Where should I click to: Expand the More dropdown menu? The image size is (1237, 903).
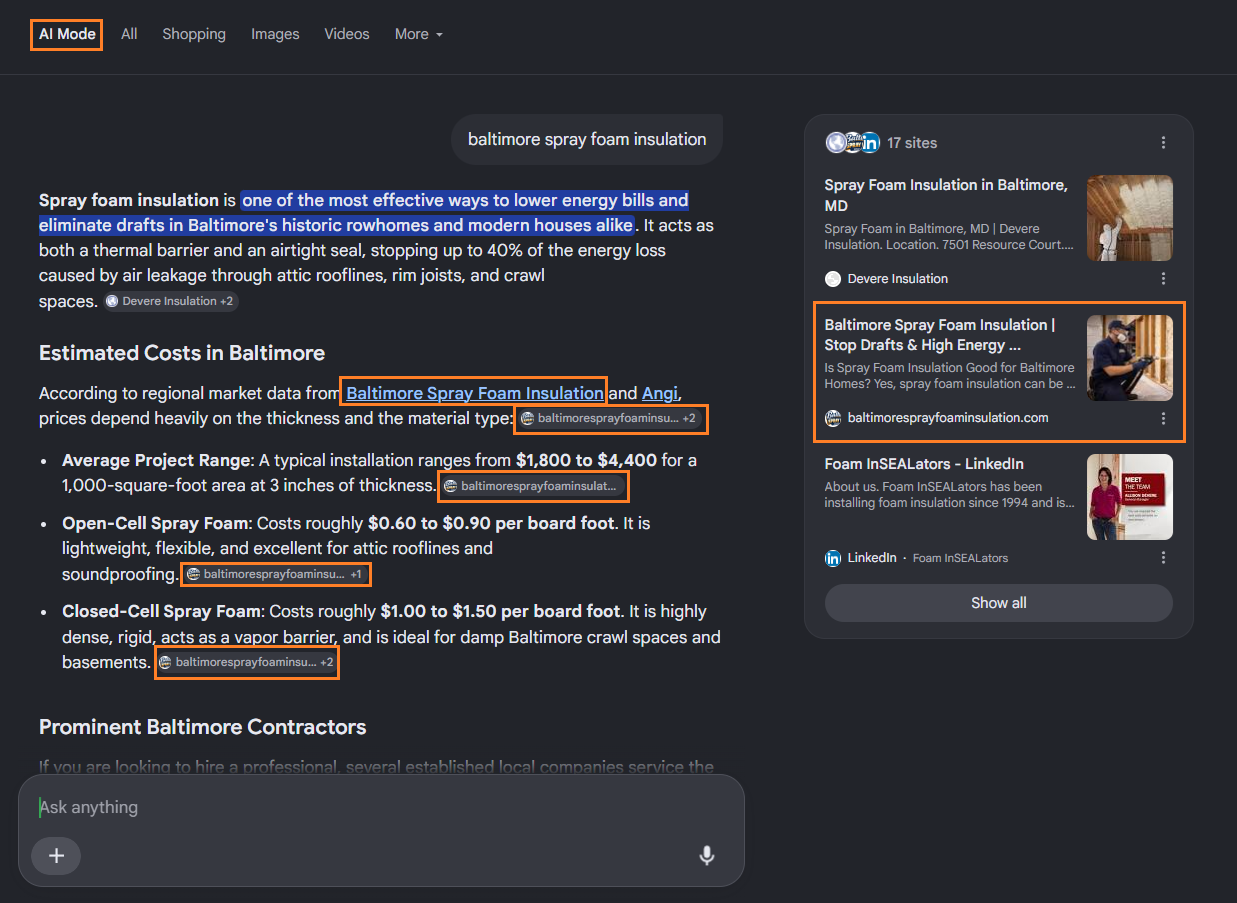(418, 34)
